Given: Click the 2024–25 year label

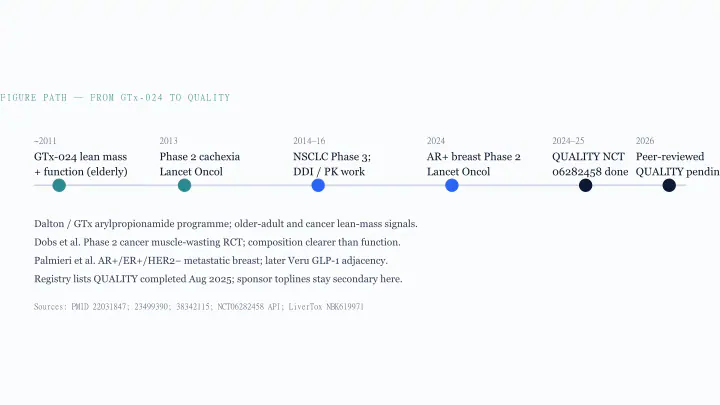Looking at the screenshot, I should [568, 141].
